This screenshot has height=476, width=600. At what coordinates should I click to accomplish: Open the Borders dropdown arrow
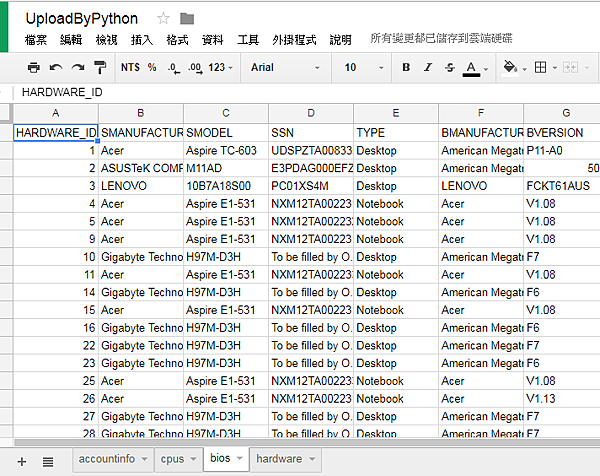(x=554, y=68)
